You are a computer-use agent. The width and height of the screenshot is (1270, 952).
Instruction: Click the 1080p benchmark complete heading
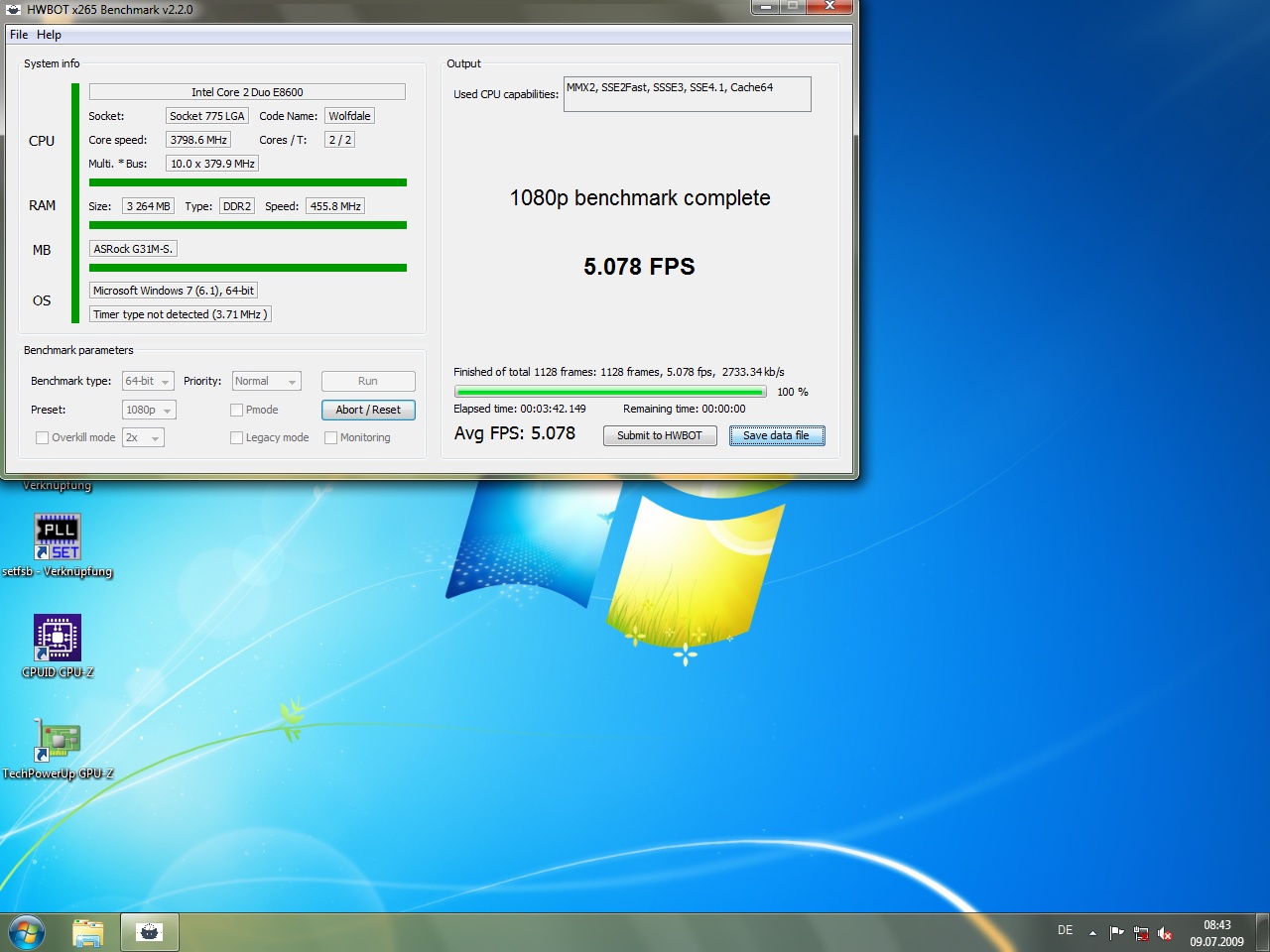(x=640, y=198)
